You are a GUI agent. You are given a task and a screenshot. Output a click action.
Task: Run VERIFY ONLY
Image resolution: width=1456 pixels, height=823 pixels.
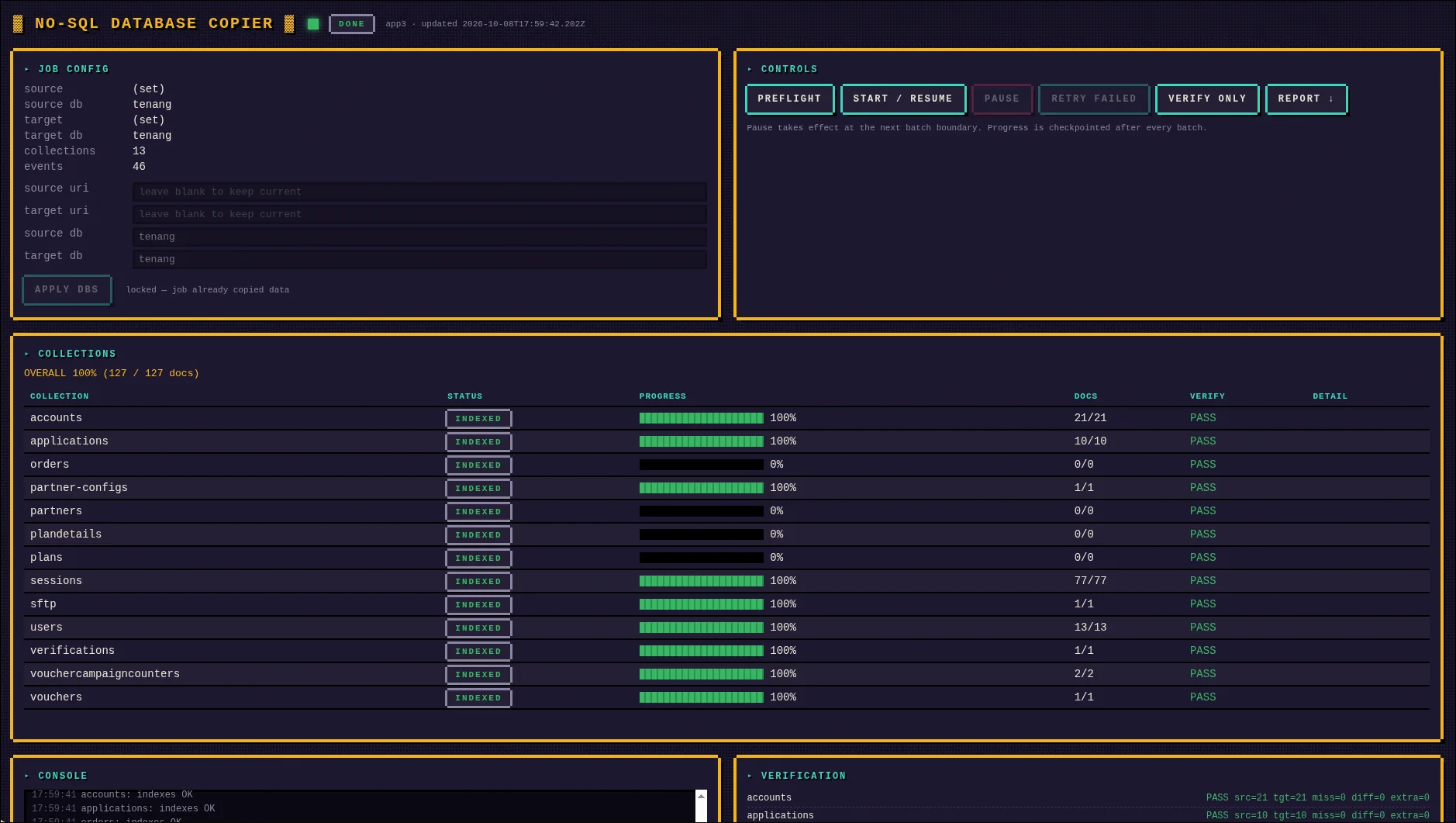1207,99
